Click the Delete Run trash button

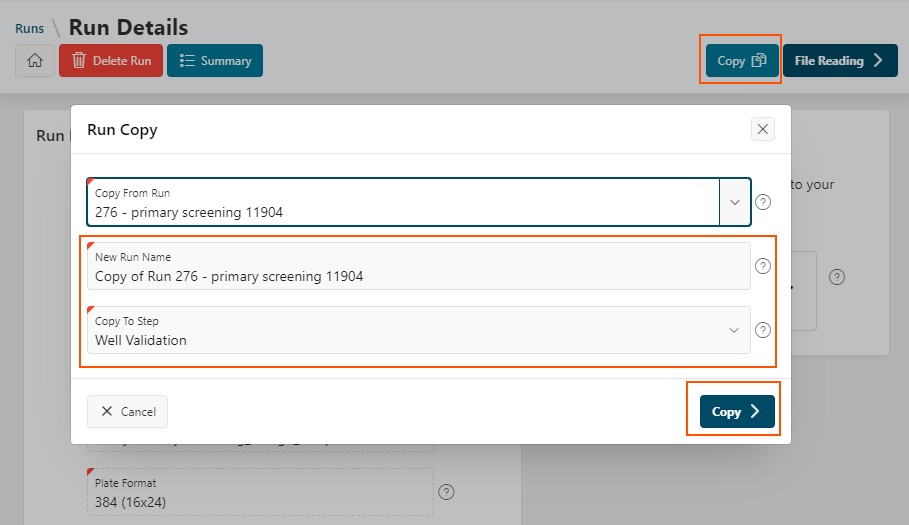coord(111,60)
